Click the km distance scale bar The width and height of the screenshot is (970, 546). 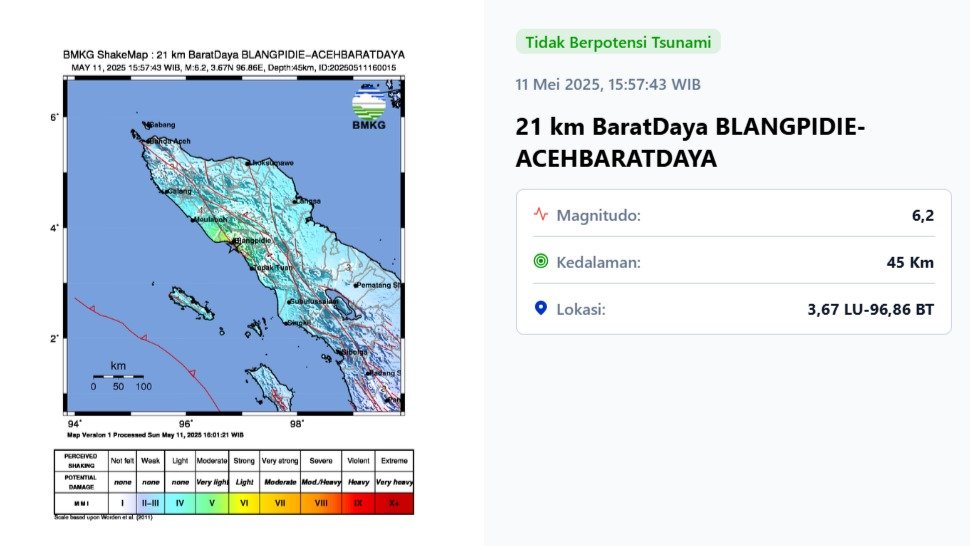click(x=118, y=376)
